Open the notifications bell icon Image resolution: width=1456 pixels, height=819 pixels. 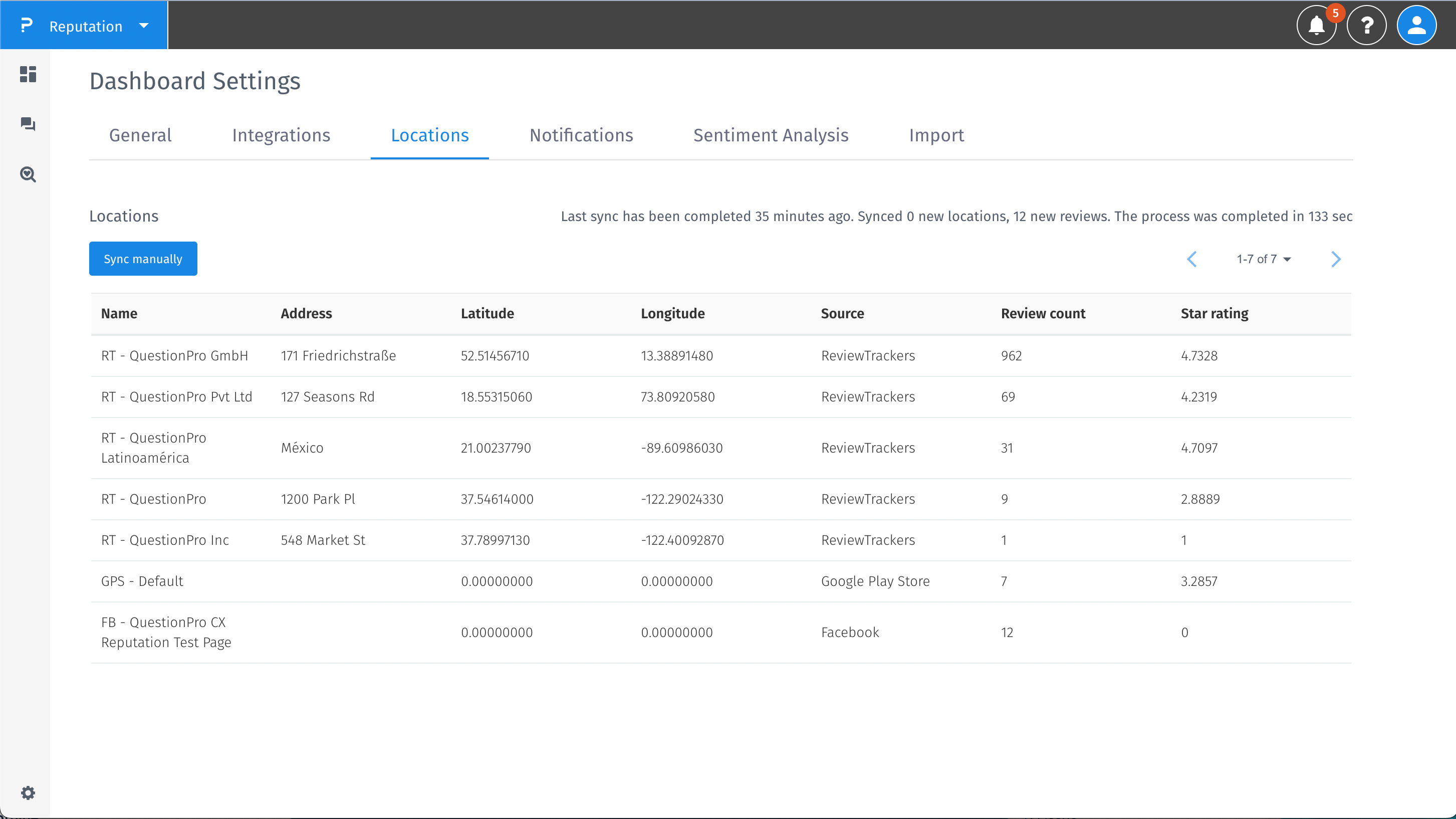click(1316, 26)
